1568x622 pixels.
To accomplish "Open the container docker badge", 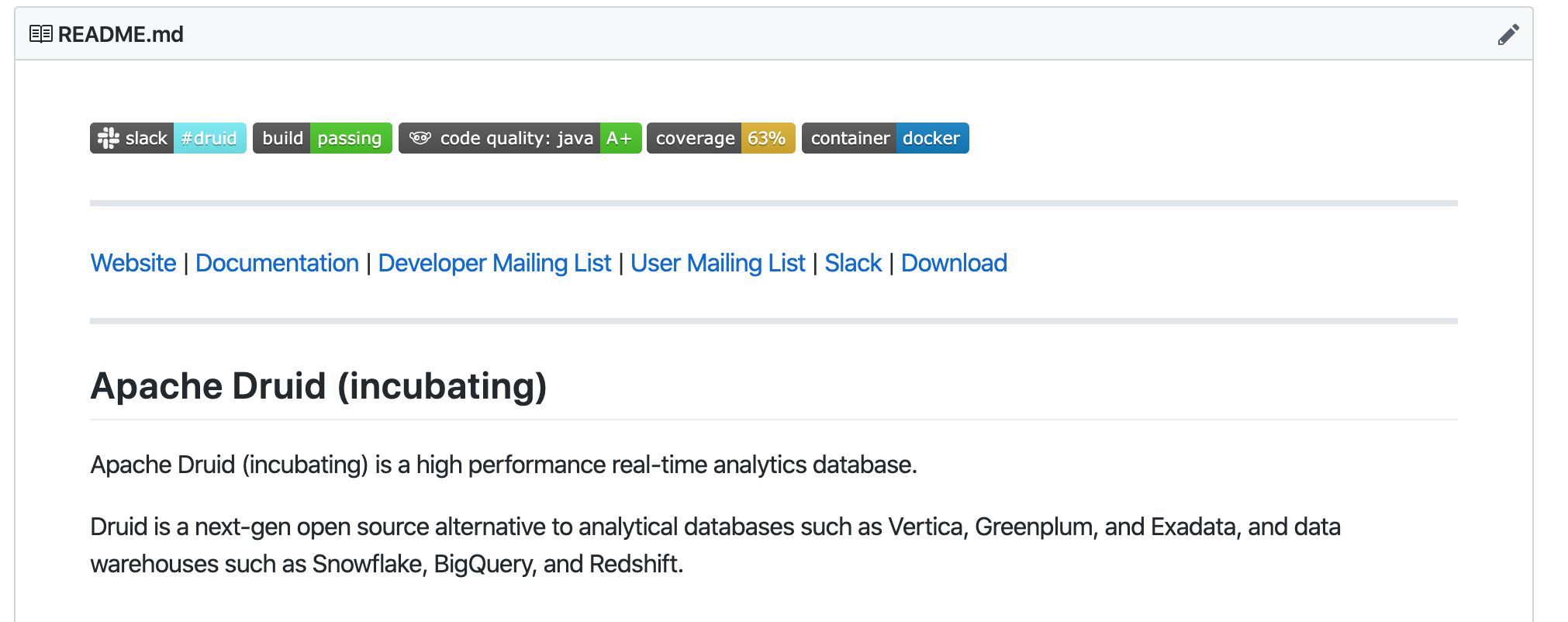I will click(886, 138).
